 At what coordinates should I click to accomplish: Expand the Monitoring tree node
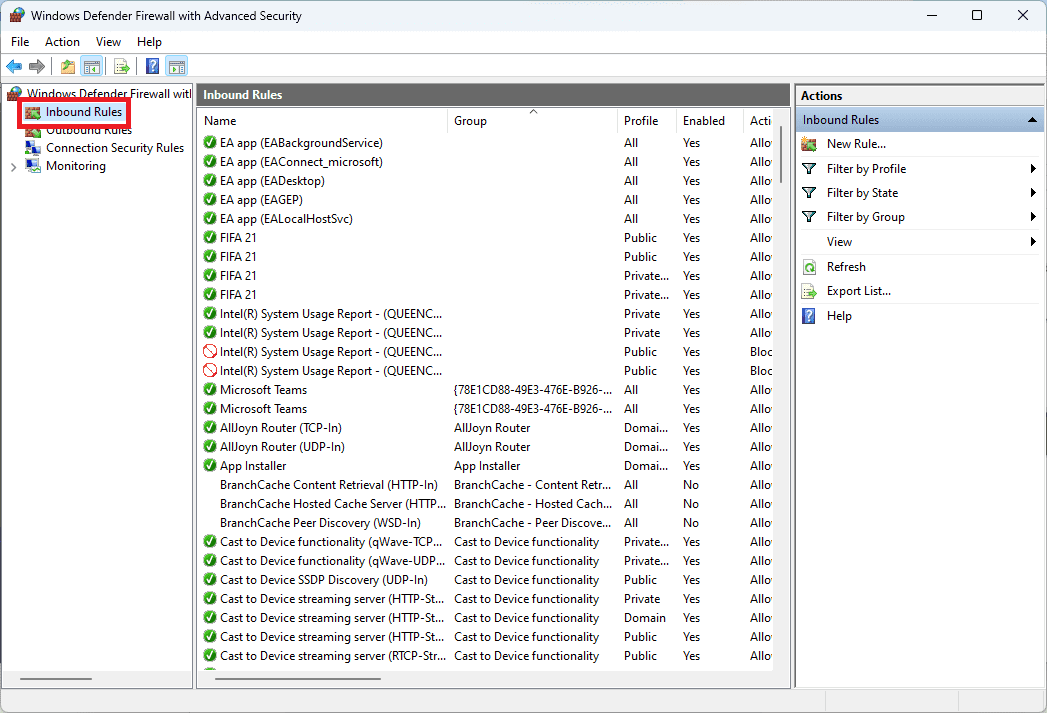click(x=13, y=167)
